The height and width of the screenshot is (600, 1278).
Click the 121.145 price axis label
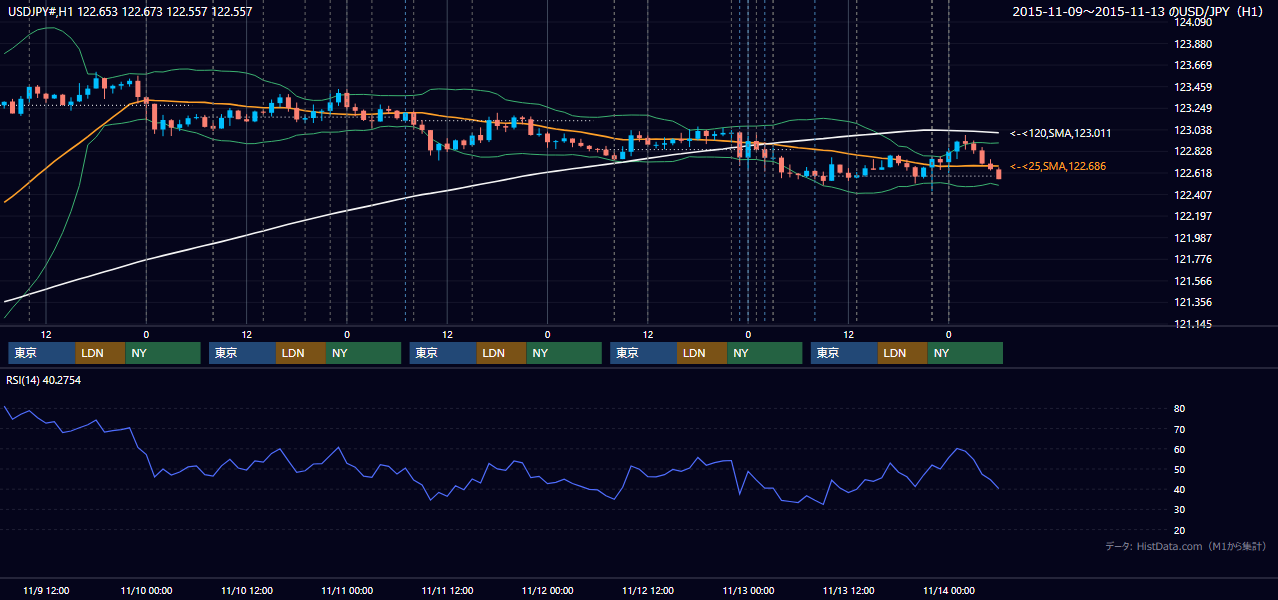[x=1193, y=324]
